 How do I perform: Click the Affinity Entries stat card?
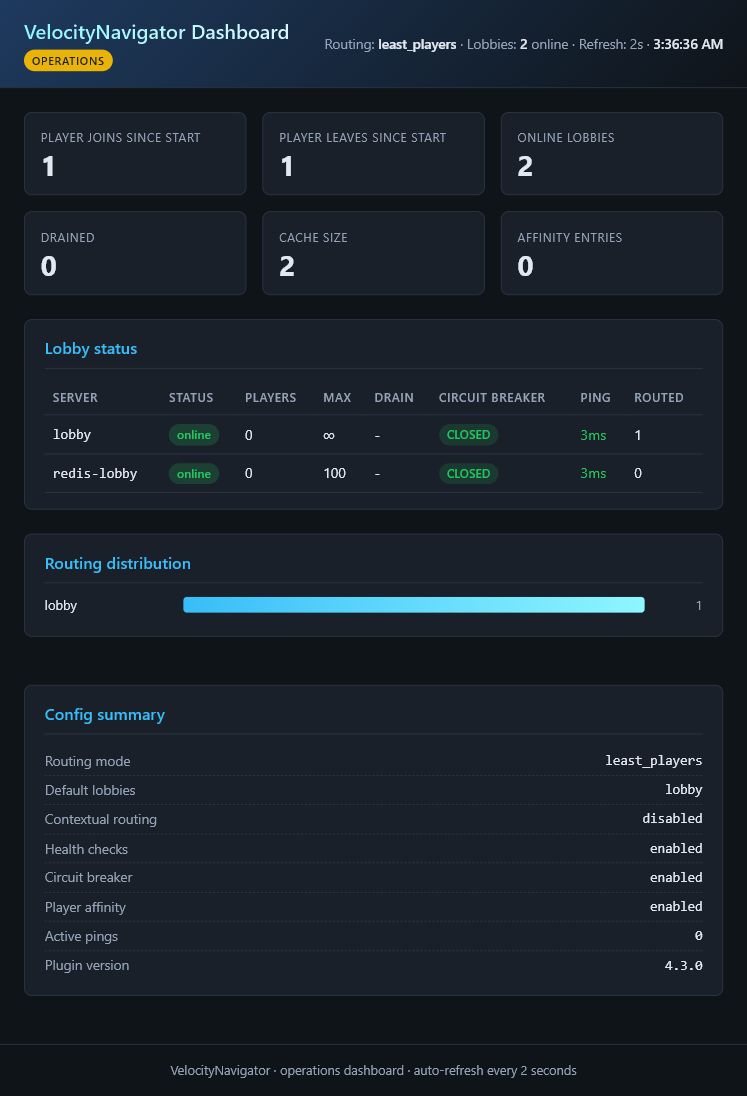[611, 253]
